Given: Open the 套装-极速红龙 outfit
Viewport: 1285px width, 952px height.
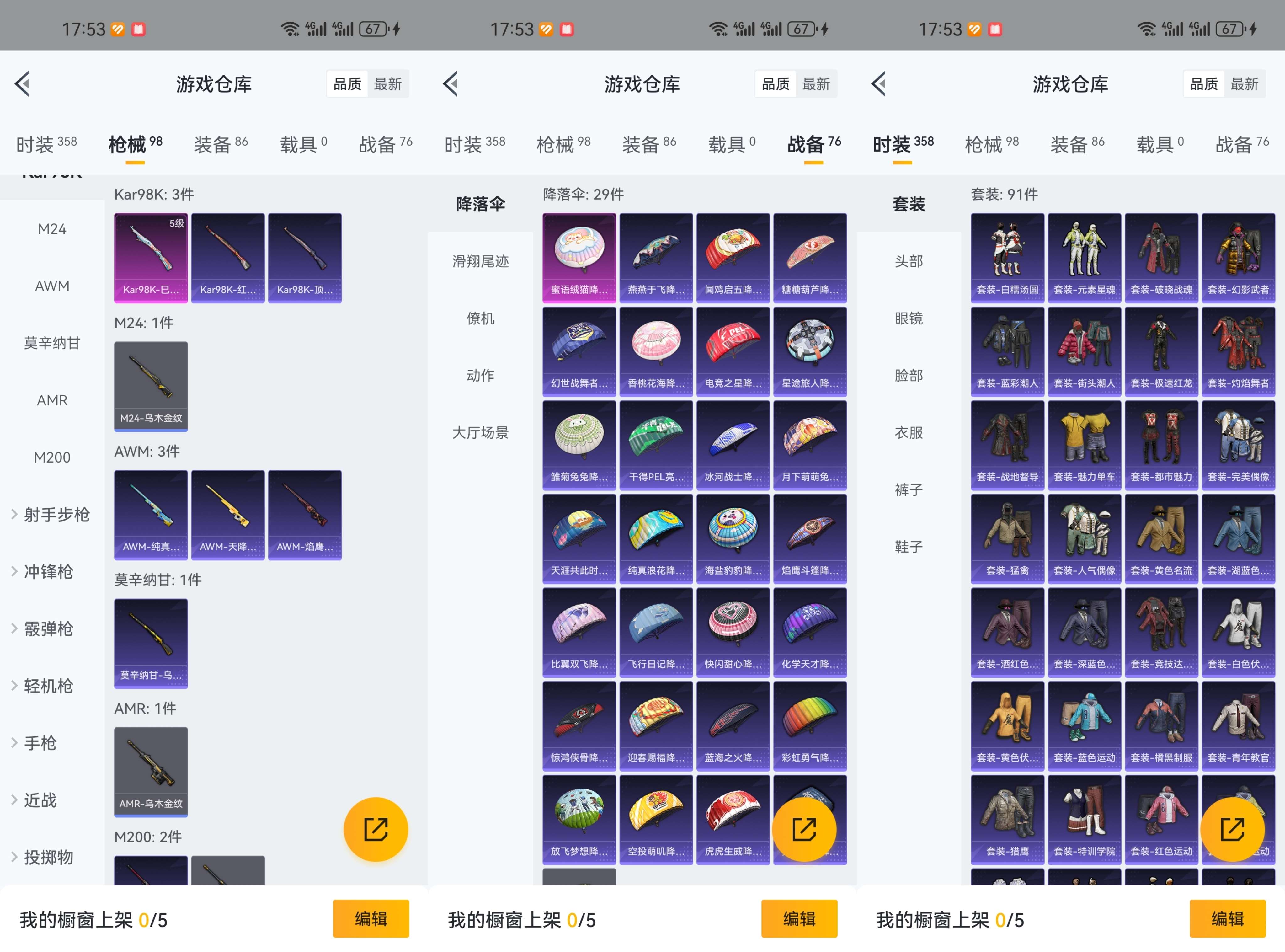Looking at the screenshot, I should 1161,351.
